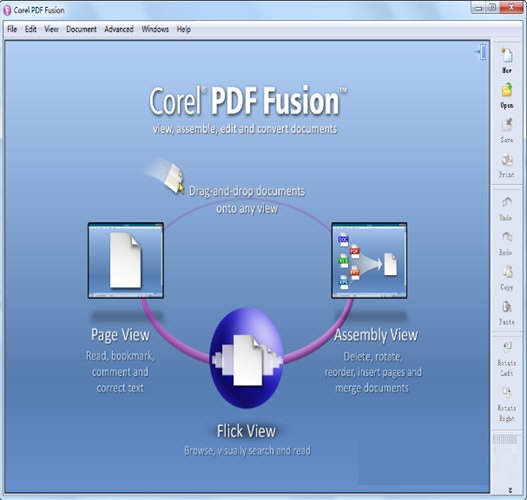Close the Corel PDF Fusion window

[512, 8]
